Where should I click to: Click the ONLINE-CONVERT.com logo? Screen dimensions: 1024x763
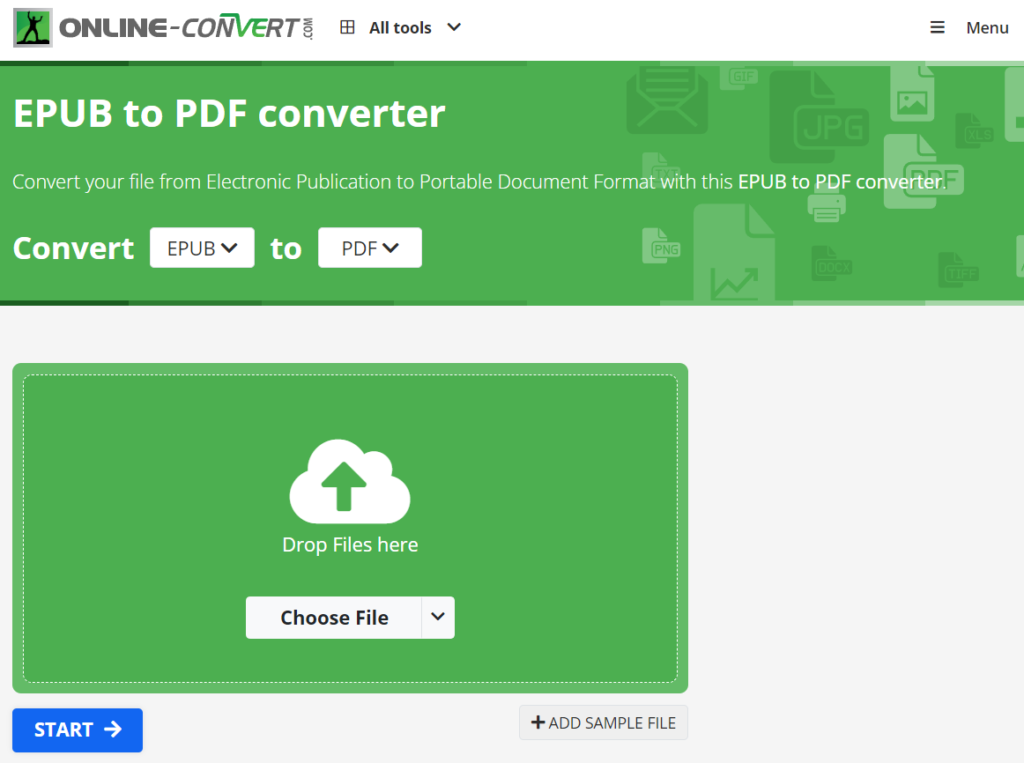(165, 27)
